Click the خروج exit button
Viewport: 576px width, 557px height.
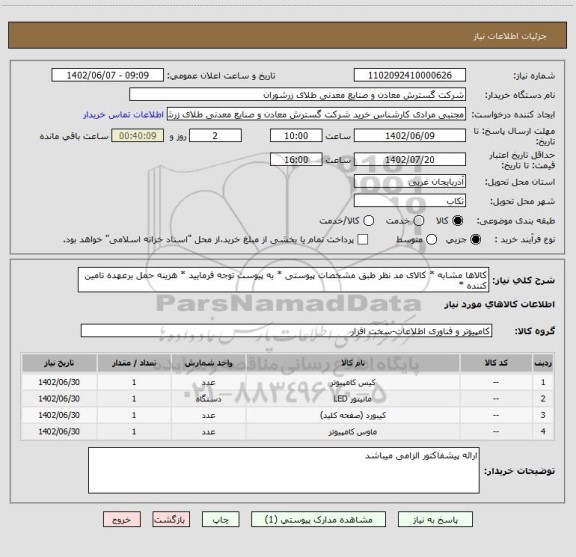click(122, 520)
